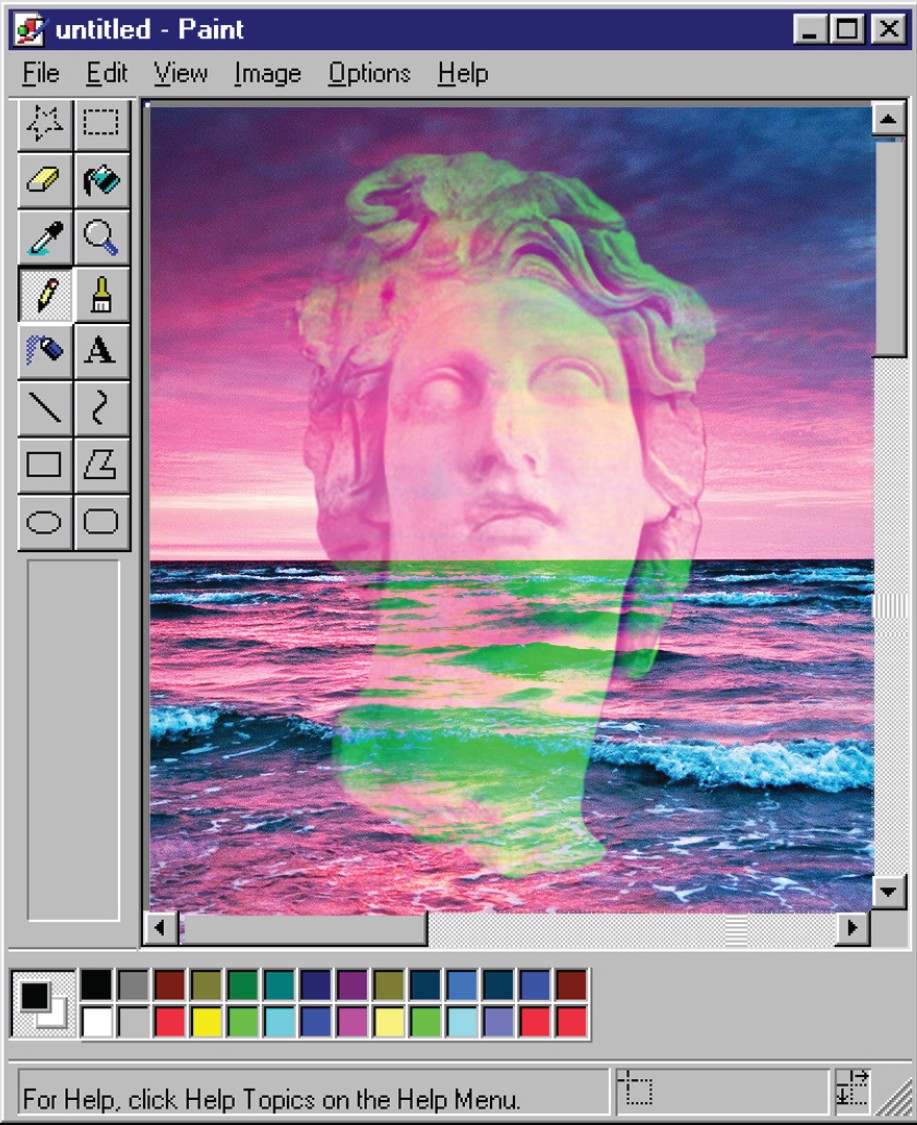Click the horizontal scrollbar right arrow

(x=852, y=928)
